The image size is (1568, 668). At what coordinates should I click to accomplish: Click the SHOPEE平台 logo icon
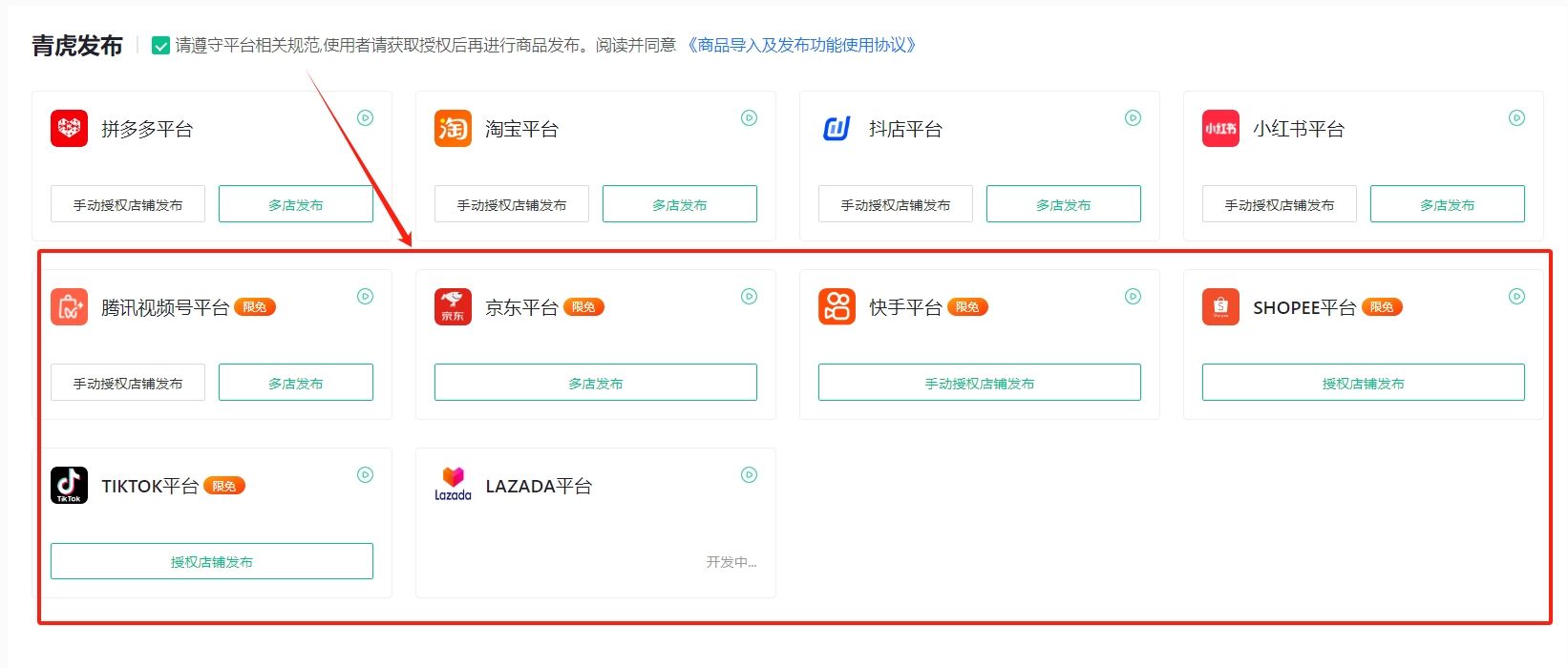[x=1220, y=306]
